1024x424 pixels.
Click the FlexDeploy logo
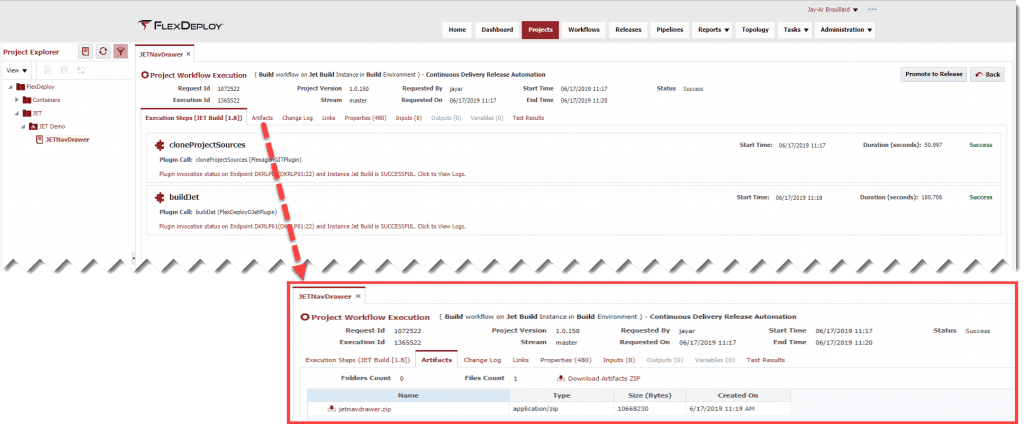coord(180,25)
